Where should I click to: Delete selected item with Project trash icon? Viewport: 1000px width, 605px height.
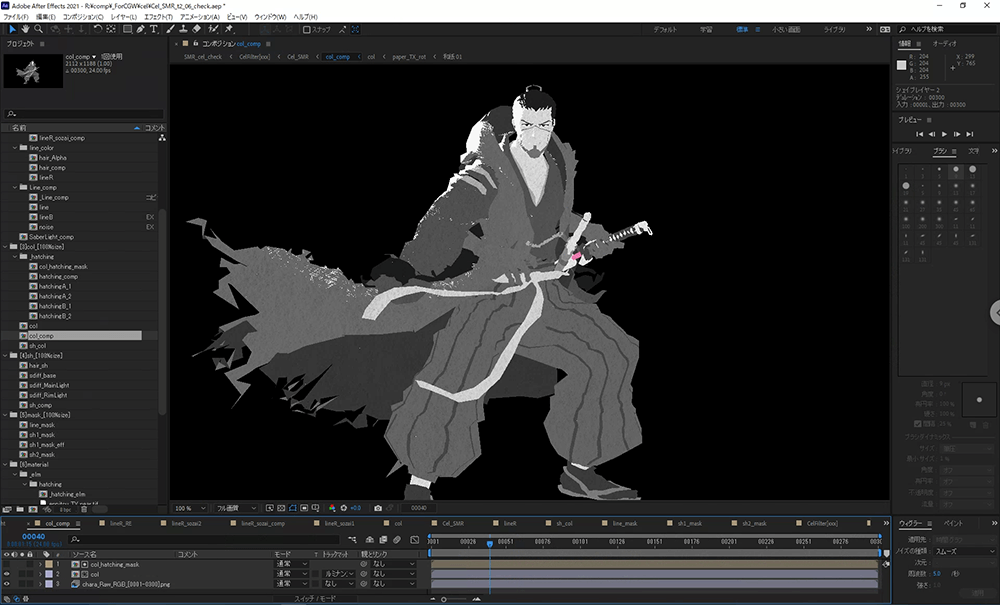pyautogui.click(x=84, y=509)
